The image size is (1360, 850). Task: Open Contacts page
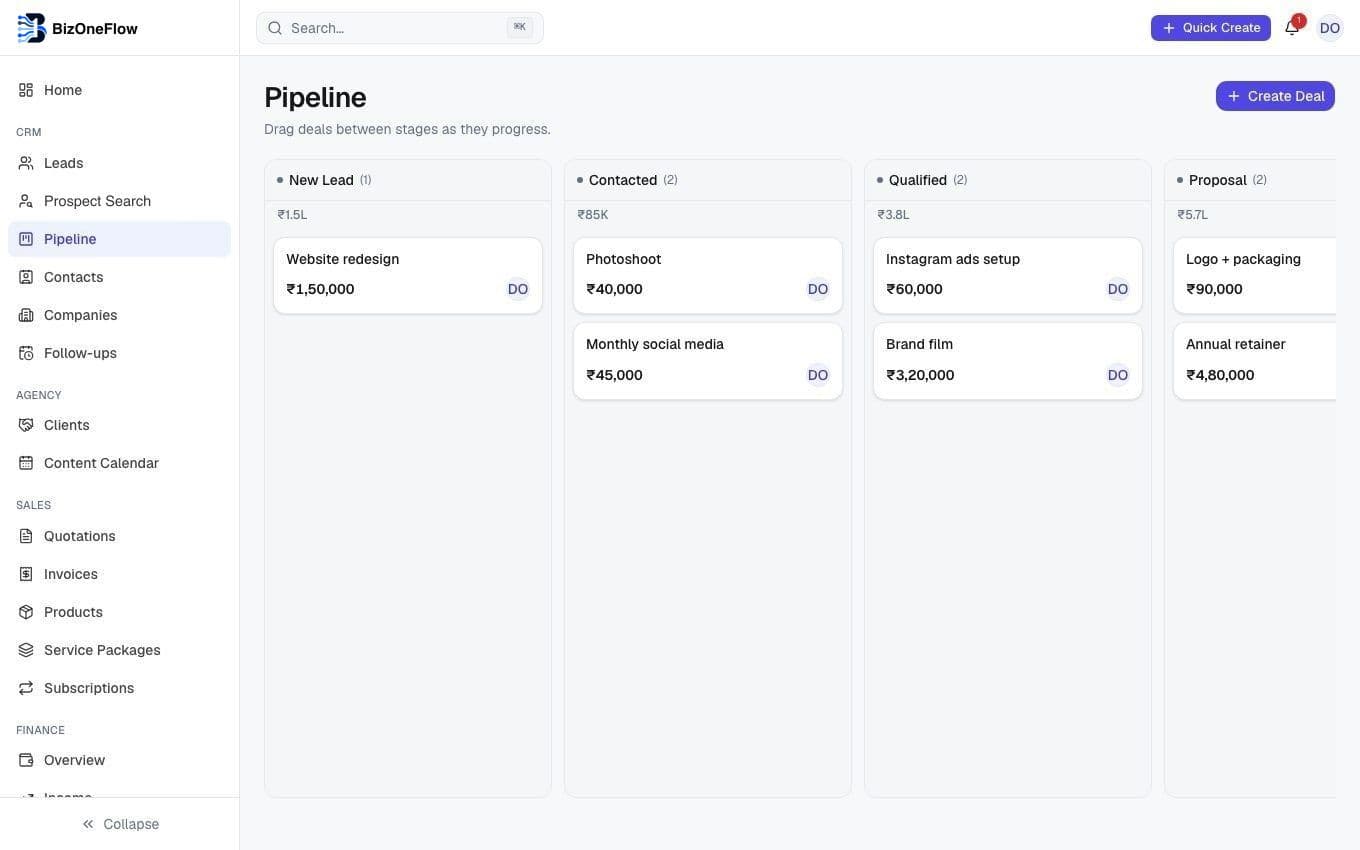[x=119, y=277]
